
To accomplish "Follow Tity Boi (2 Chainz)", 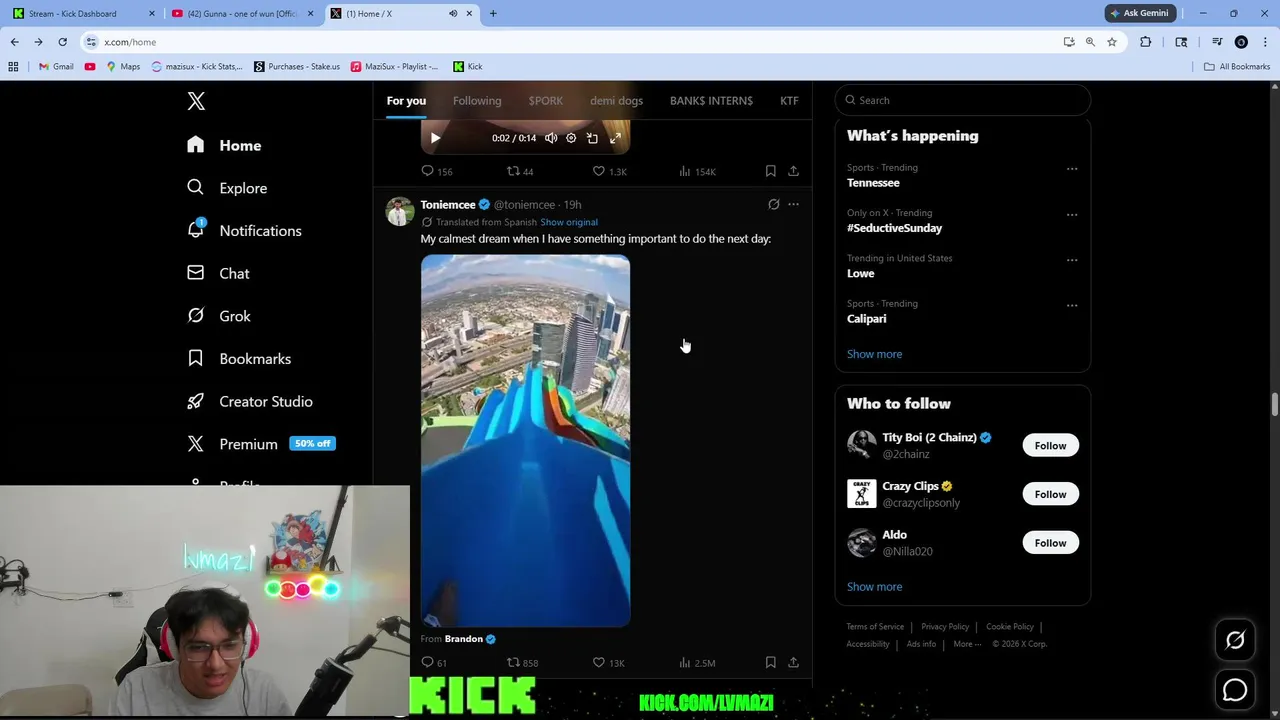I will tap(1050, 445).
